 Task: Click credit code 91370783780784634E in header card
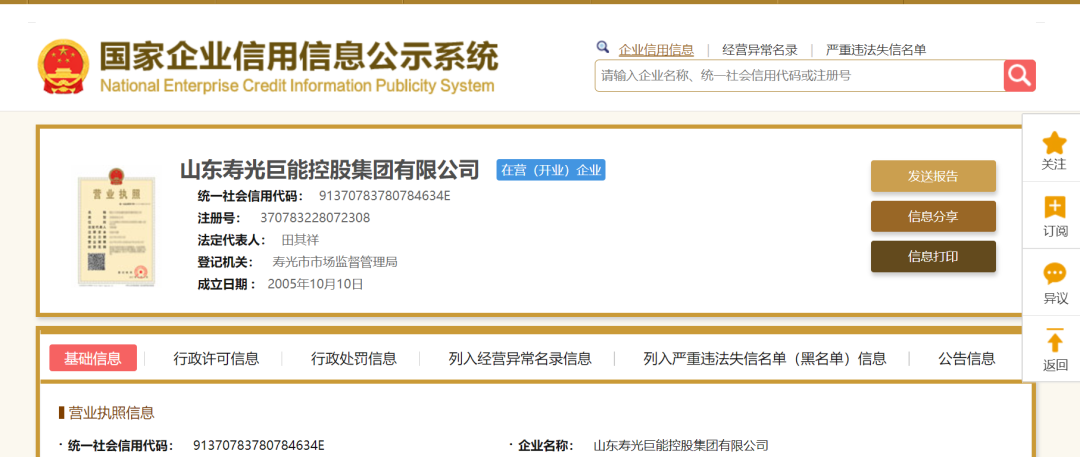point(384,196)
